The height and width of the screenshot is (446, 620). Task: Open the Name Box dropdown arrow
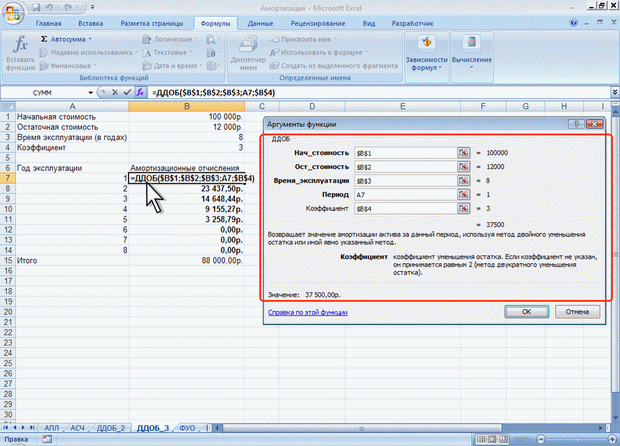click(x=91, y=93)
